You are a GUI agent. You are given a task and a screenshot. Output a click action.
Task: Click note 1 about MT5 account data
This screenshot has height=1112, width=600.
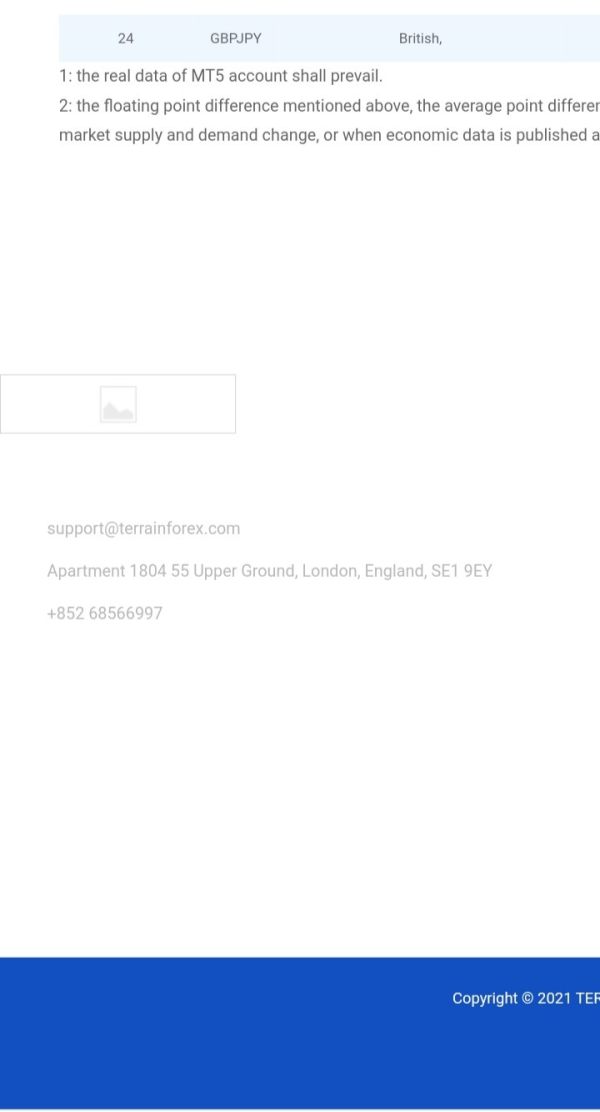tap(221, 76)
